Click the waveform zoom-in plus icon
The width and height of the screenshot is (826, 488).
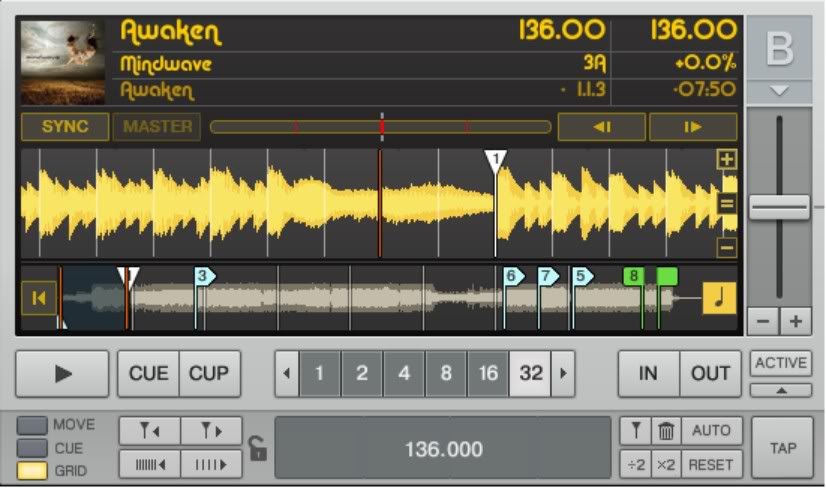tap(727, 160)
